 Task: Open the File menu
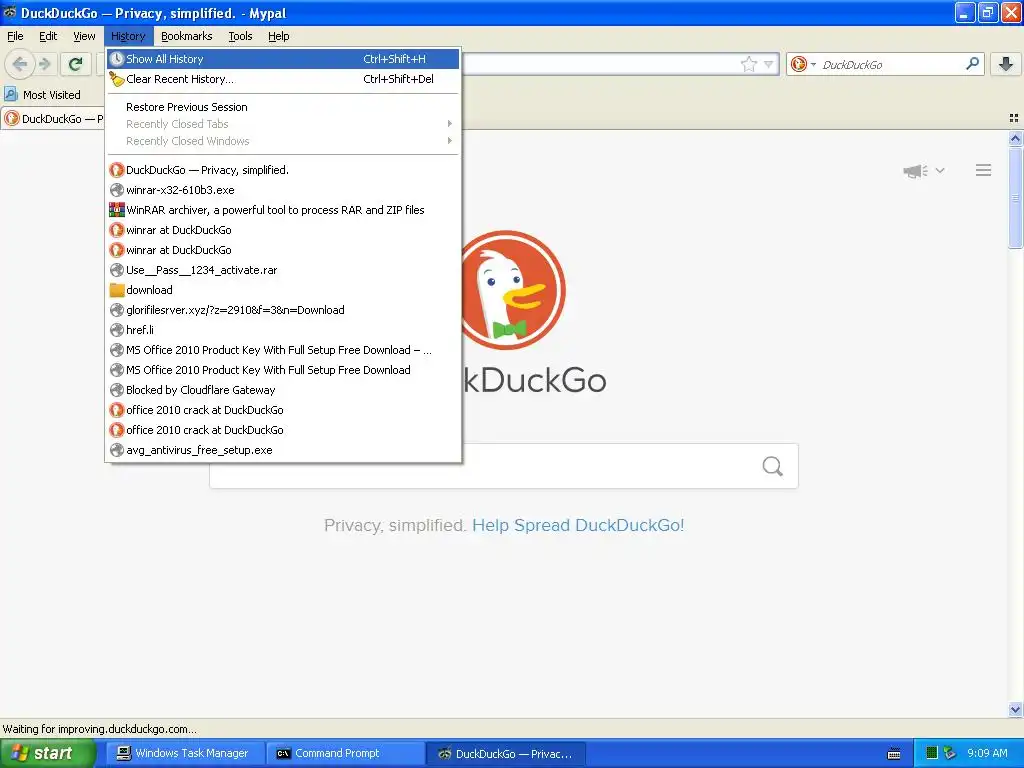(15, 36)
